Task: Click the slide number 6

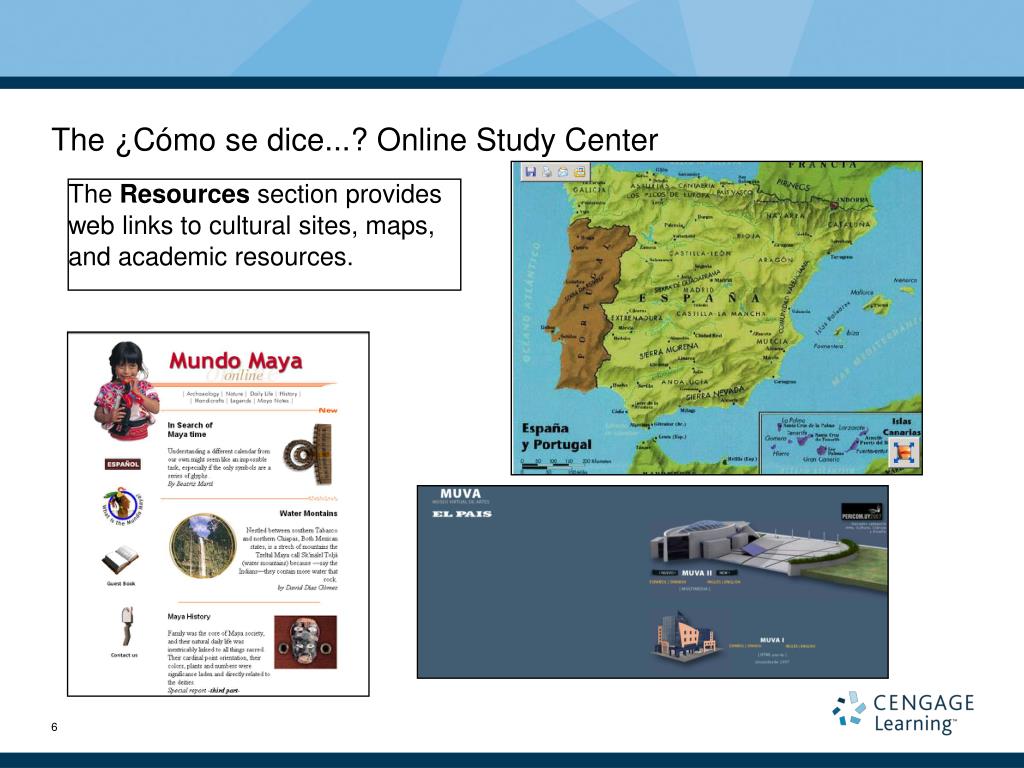Action: [54, 727]
